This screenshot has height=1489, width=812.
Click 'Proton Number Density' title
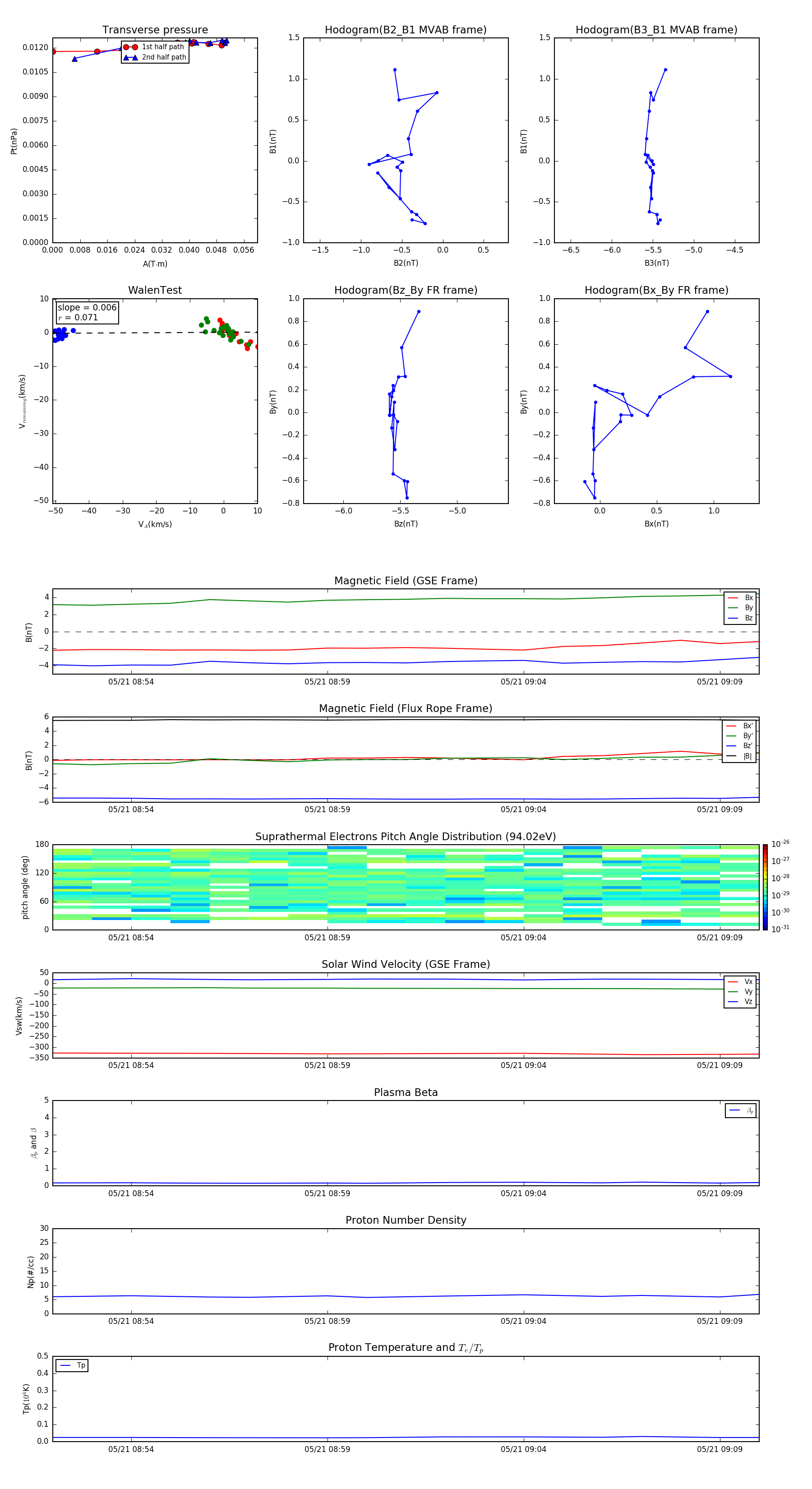406,1221
